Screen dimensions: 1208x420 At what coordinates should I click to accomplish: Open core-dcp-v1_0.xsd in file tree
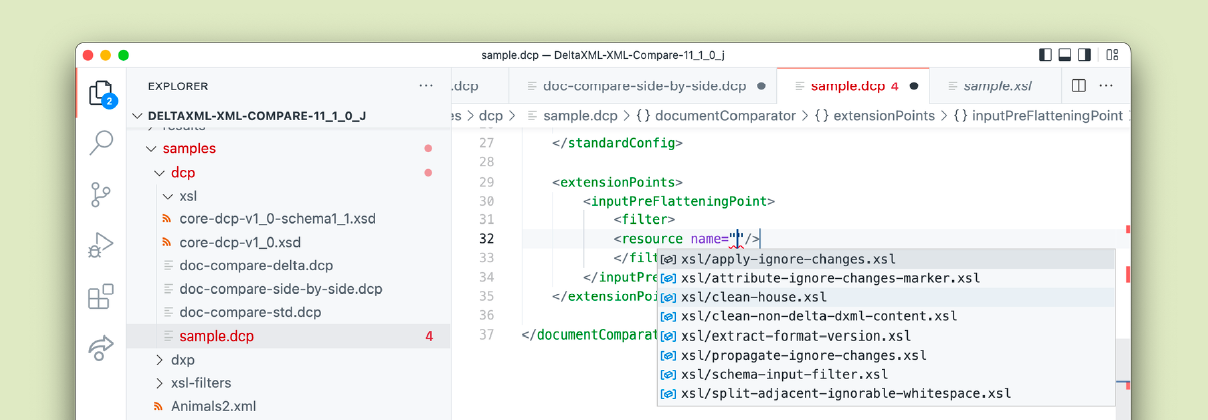pyautogui.click(x=240, y=242)
